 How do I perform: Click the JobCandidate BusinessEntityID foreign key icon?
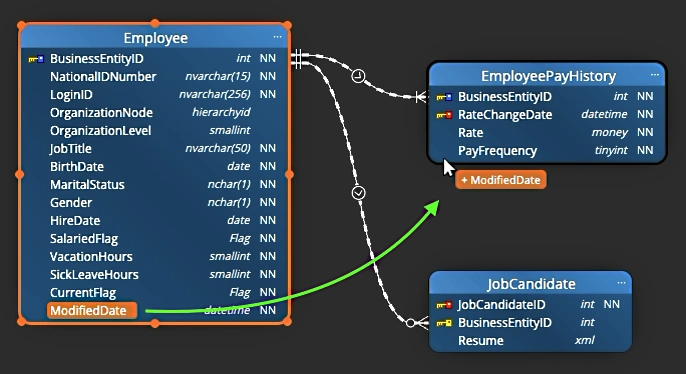tap(444, 323)
